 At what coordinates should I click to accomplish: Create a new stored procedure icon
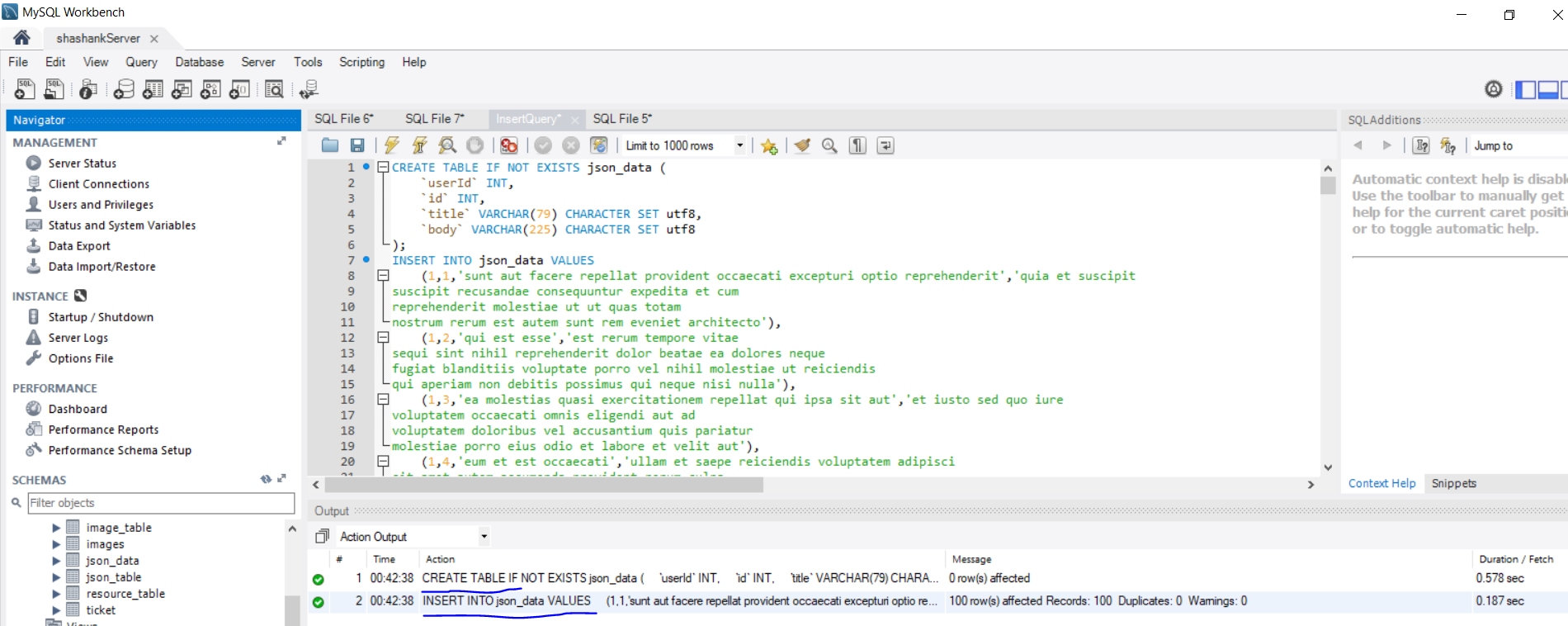pyautogui.click(x=210, y=88)
